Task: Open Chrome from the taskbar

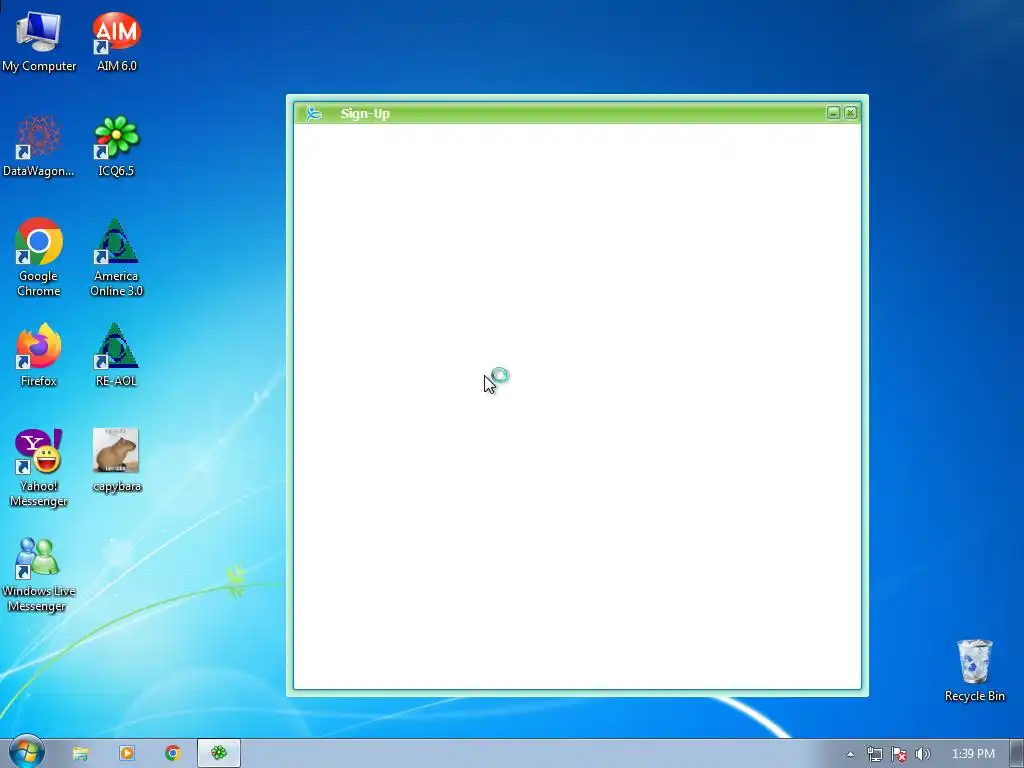Action: 172,754
